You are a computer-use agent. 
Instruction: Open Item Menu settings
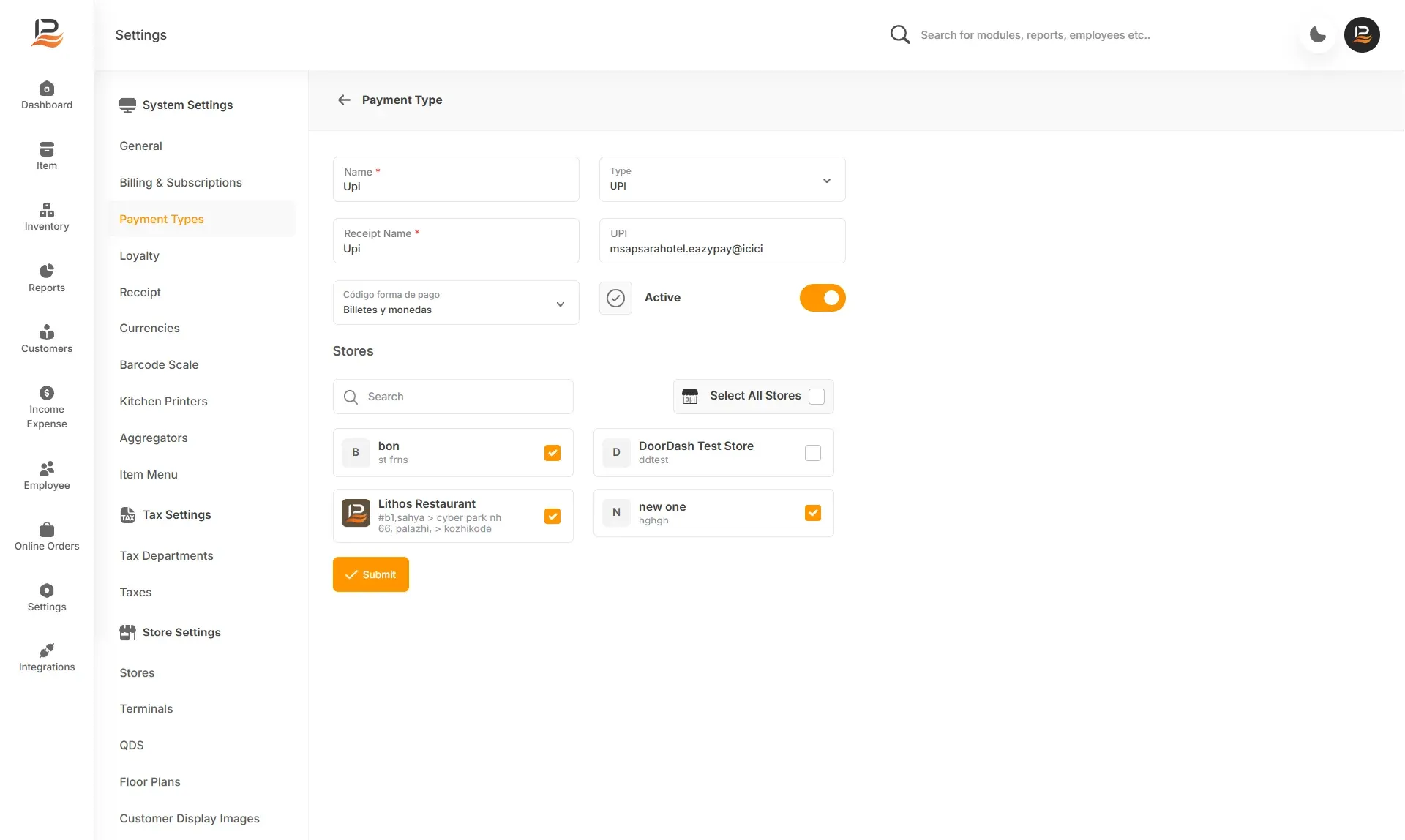coord(149,475)
